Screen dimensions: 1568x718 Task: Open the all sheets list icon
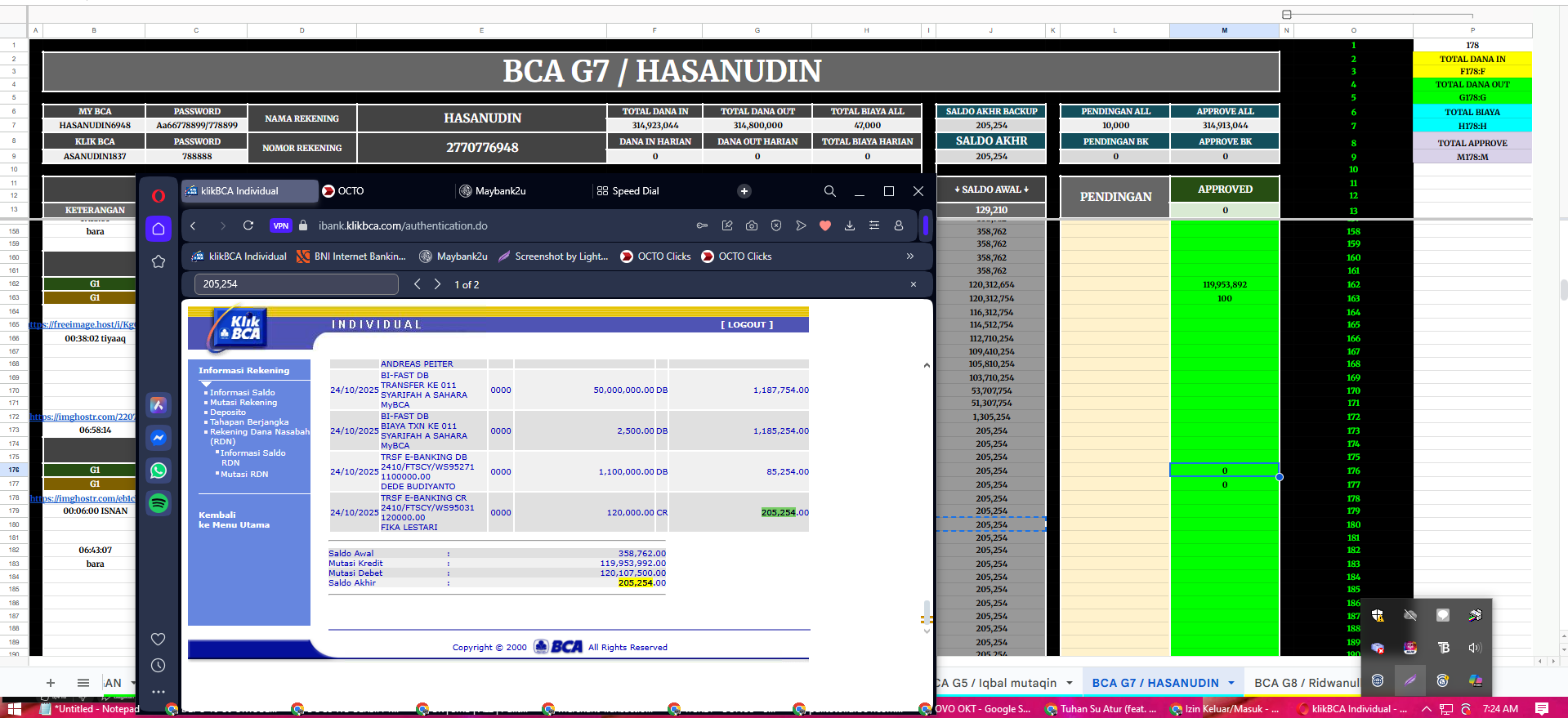(x=83, y=683)
